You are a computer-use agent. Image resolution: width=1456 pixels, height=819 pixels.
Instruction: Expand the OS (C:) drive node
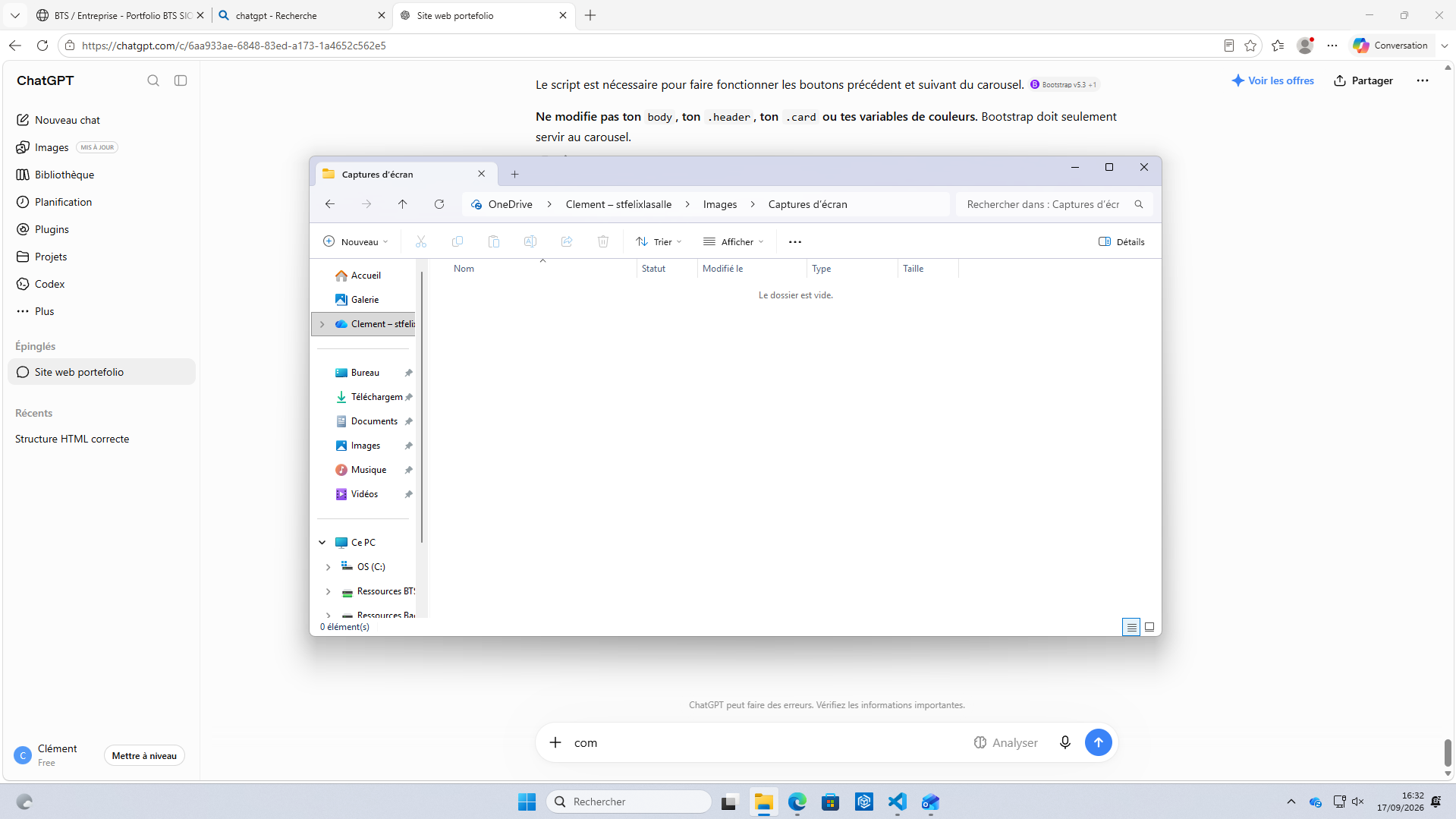(329, 567)
